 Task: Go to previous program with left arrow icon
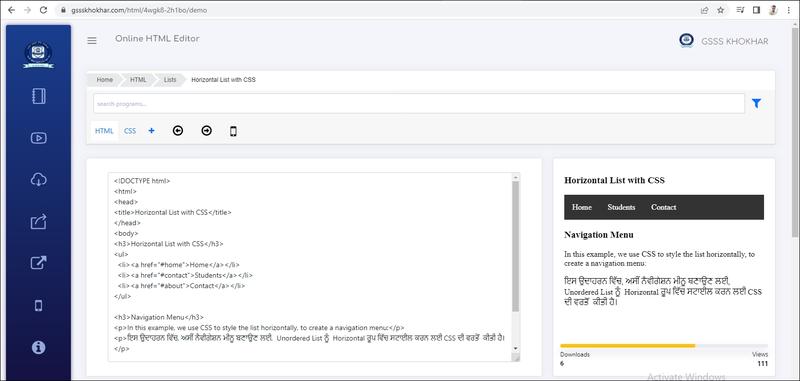[x=178, y=131]
